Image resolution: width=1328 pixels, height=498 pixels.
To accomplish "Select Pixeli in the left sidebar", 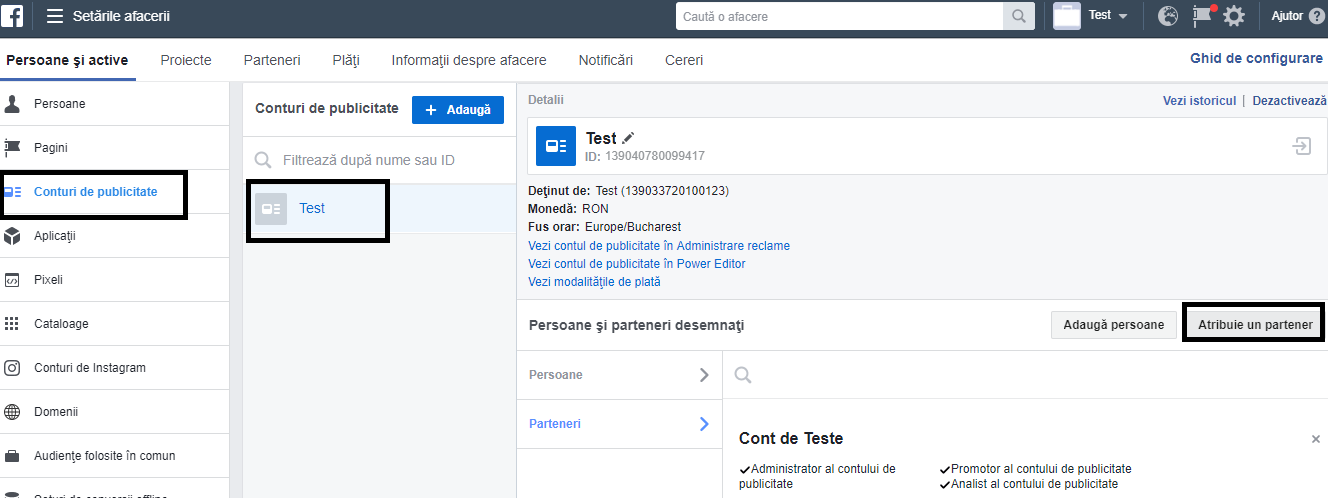I will tap(48, 280).
